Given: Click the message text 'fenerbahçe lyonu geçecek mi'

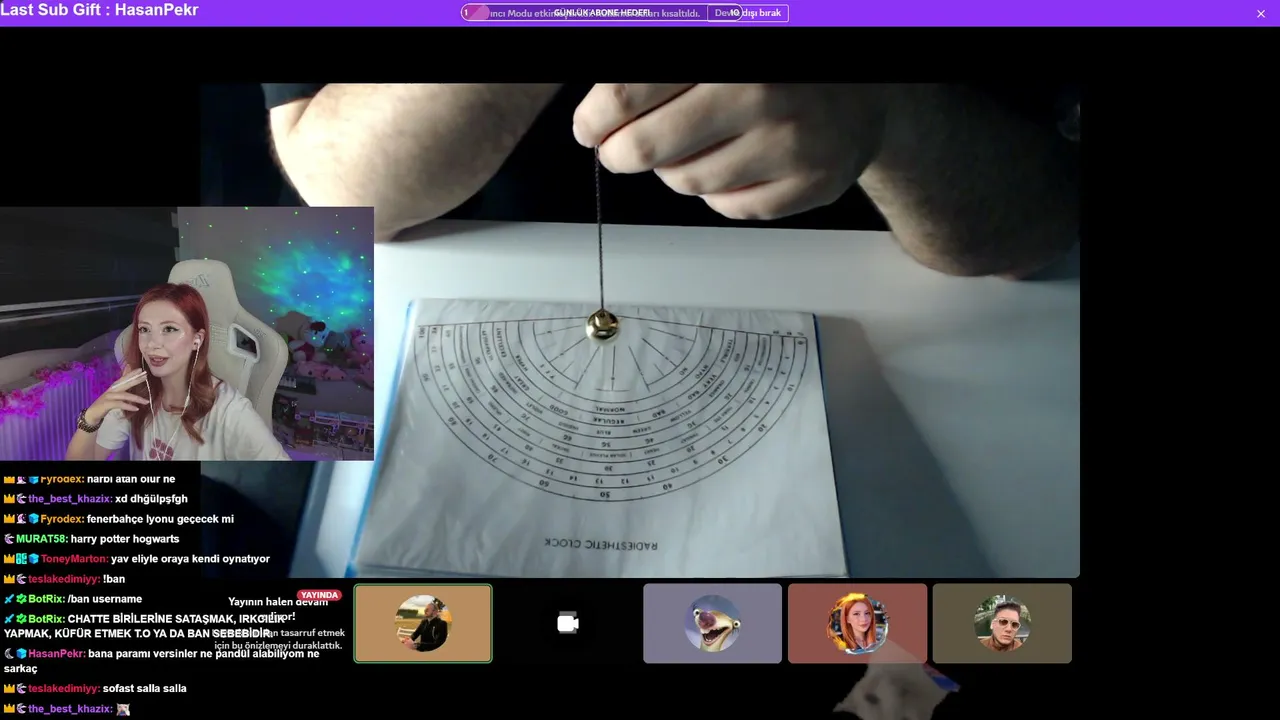Looking at the screenshot, I should (x=160, y=519).
